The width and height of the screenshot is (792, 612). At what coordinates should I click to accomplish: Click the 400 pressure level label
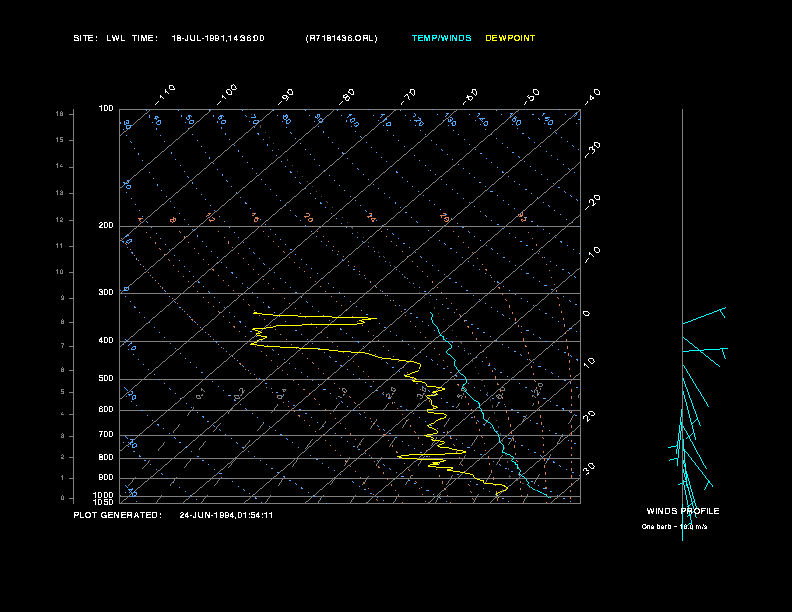pos(106,340)
